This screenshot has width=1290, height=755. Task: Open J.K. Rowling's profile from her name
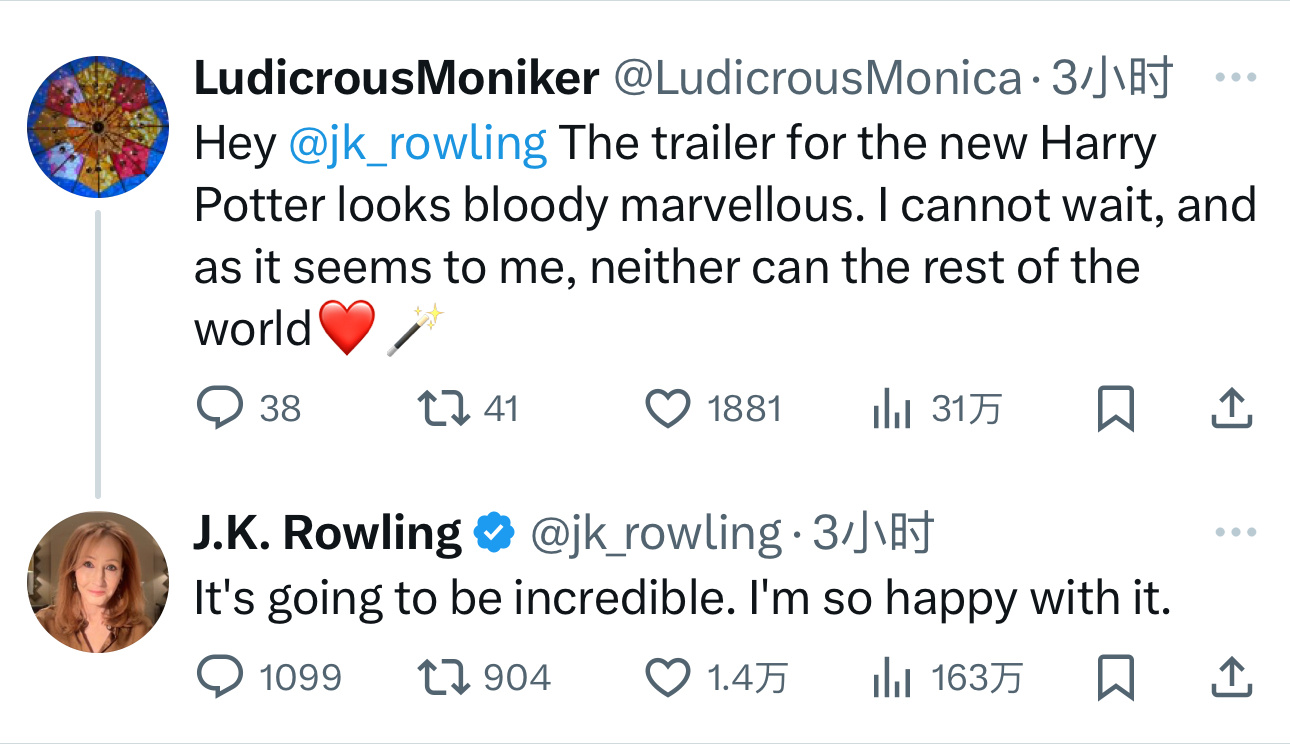coord(327,533)
